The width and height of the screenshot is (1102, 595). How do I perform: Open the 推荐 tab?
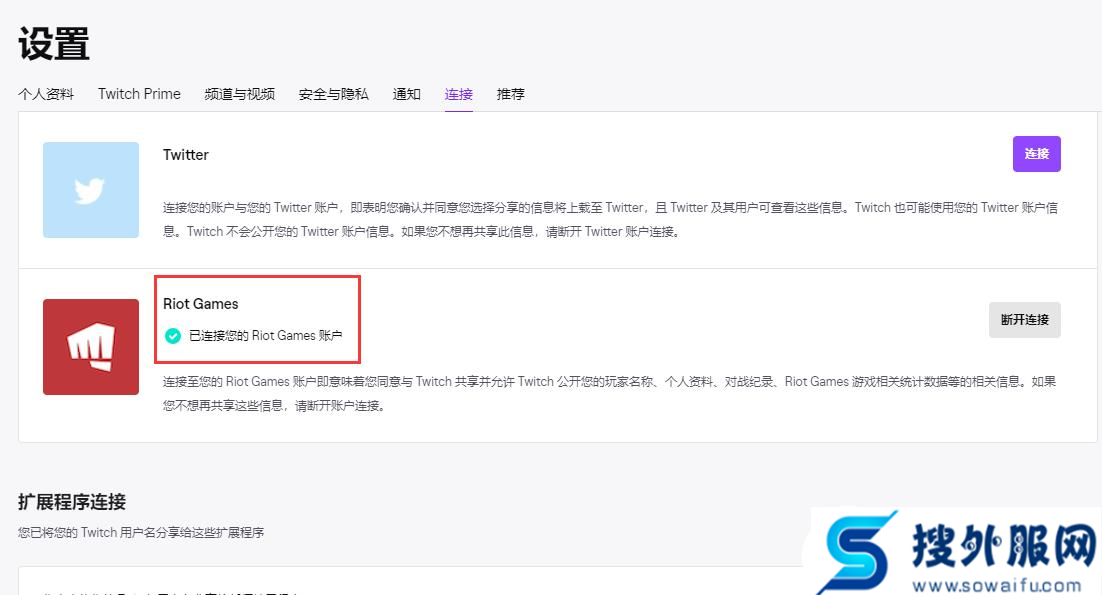tap(510, 94)
